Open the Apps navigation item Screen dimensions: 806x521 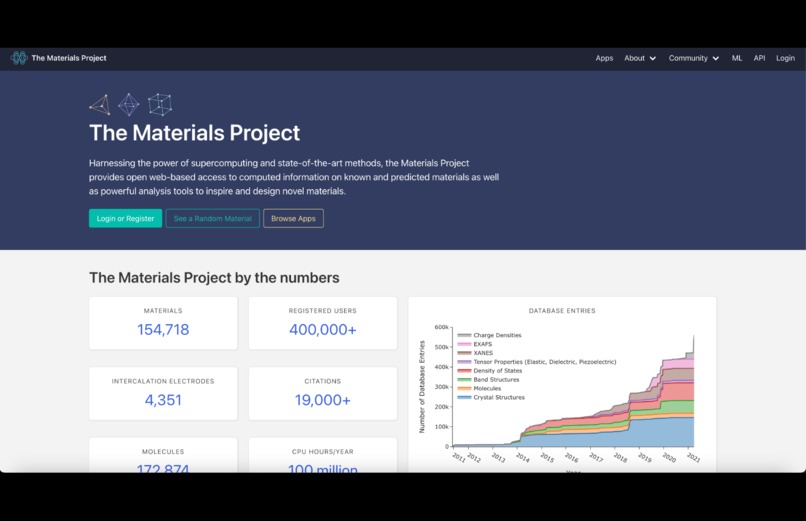(604, 58)
